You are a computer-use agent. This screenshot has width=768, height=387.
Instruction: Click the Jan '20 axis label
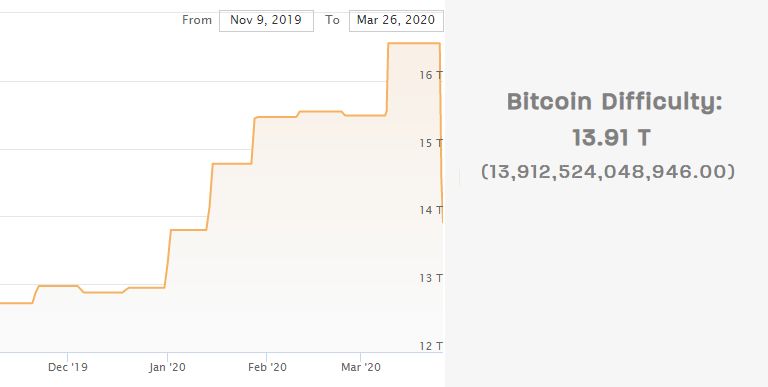point(168,367)
